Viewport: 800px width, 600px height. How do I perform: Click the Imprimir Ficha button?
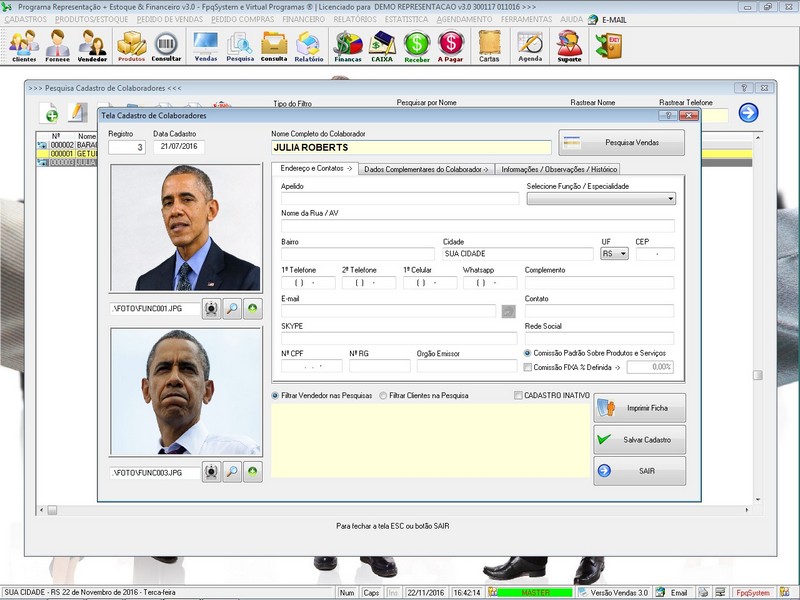[x=639, y=408]
